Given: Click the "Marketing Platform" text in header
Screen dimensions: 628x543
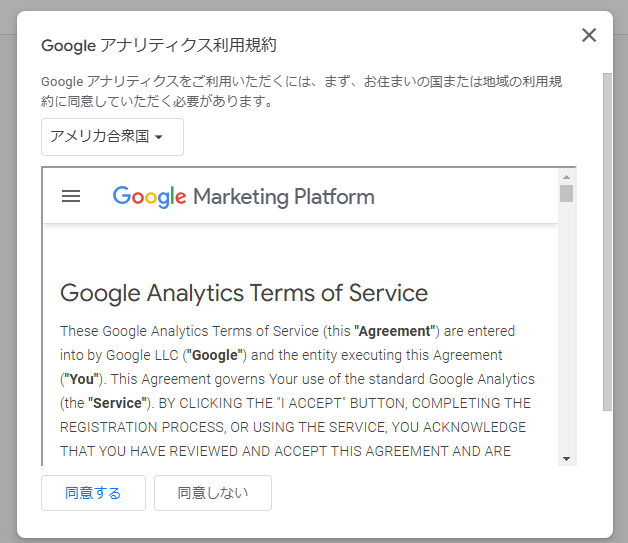Looking at the screenshot, I should coord(283,196).
